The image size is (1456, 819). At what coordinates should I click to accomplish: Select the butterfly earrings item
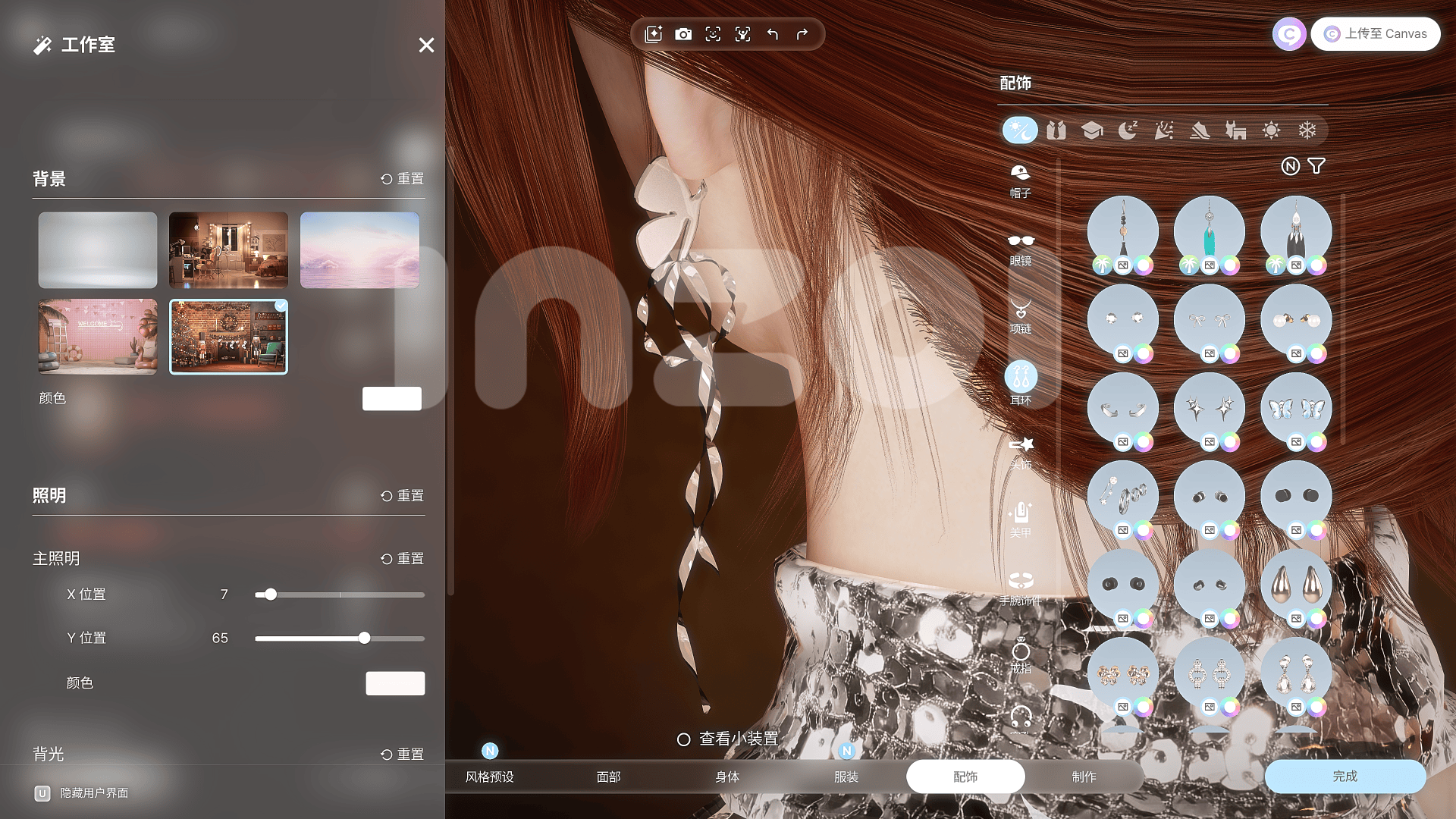[x=1296, y=409]
